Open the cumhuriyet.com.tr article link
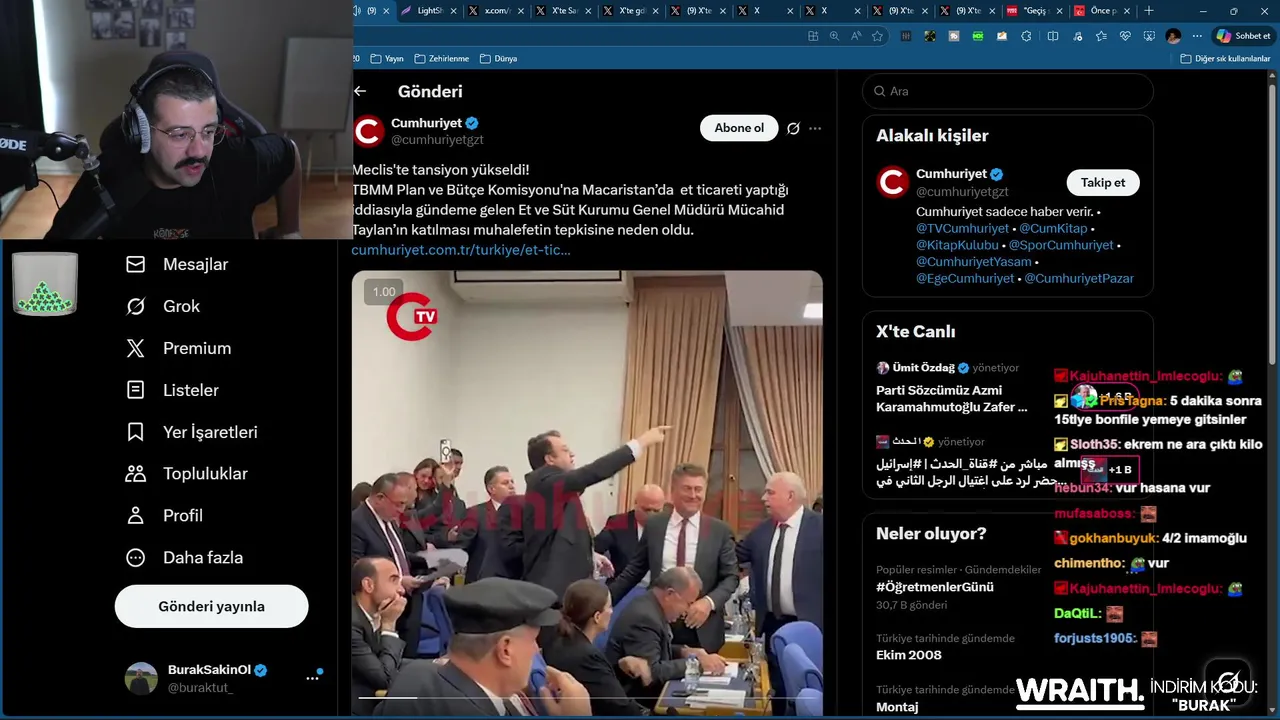 click(461, 250)
